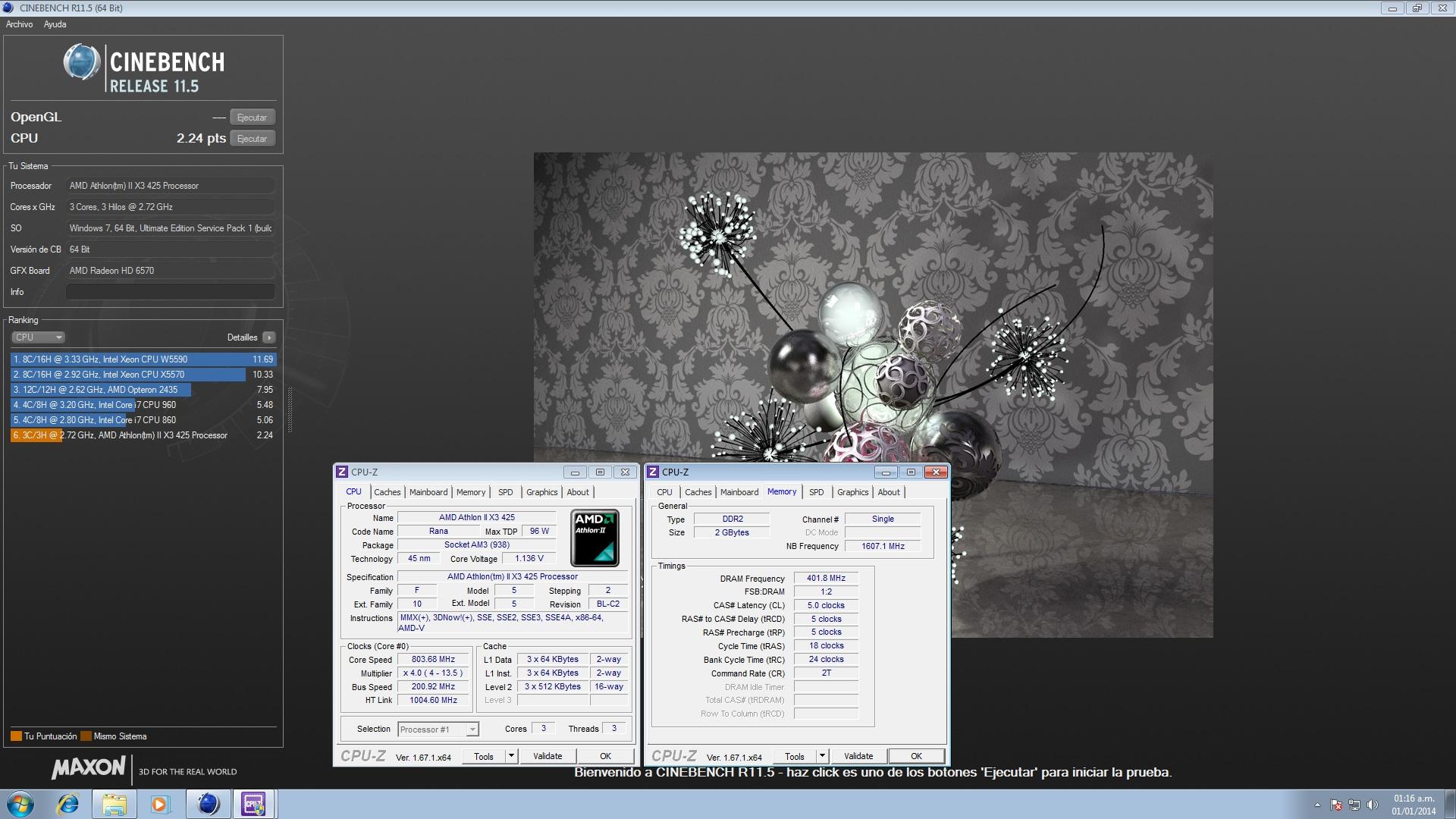The width and height of the screenshot is (1456, 819).
Task: Click DRAM Frequency value 401.8 MHz
Action: (826, 578)
